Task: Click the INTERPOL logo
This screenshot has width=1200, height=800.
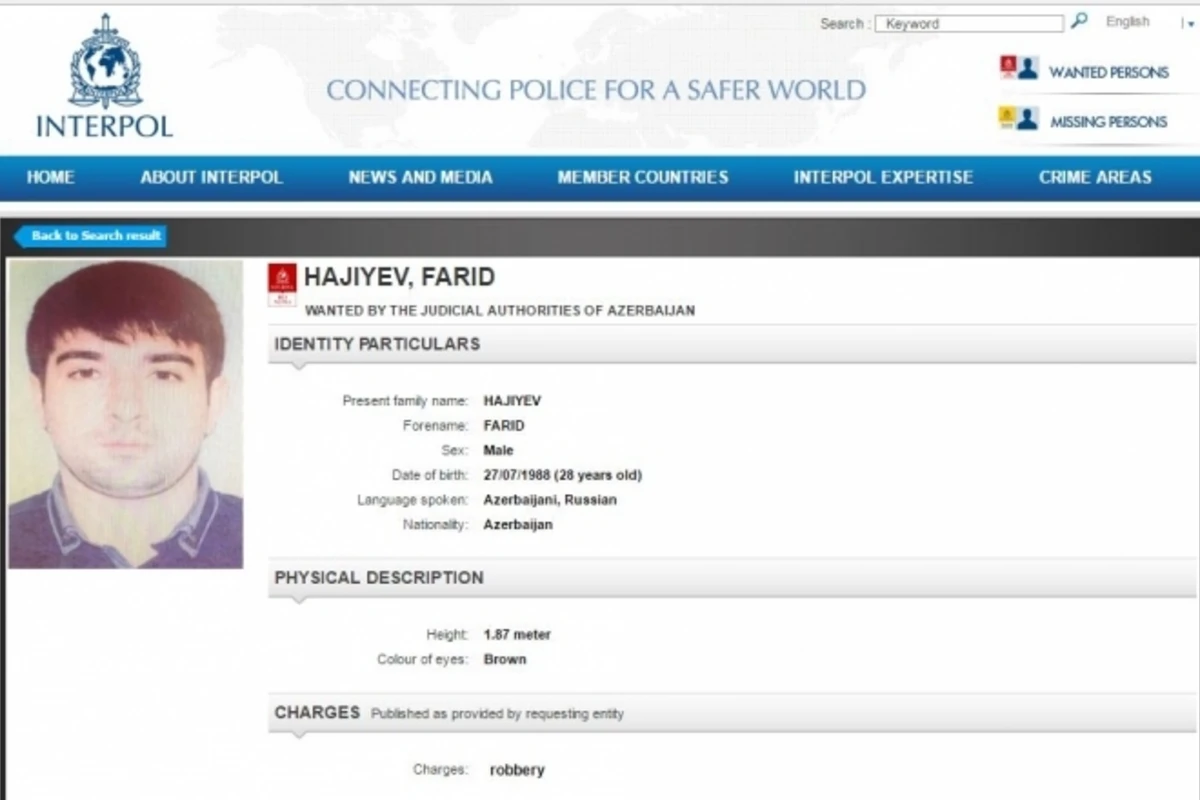Action: (x=105, y=77)
